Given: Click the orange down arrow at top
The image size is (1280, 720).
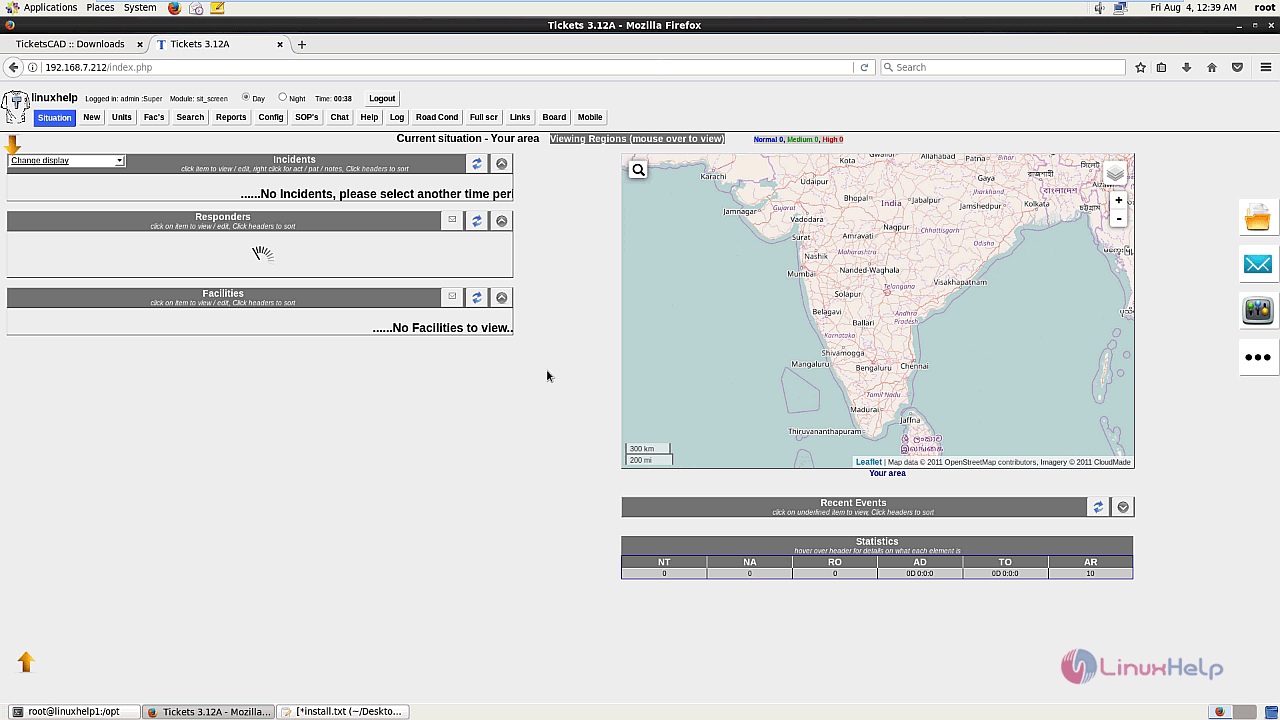Looking at the screenshot, I should (13, 146).
